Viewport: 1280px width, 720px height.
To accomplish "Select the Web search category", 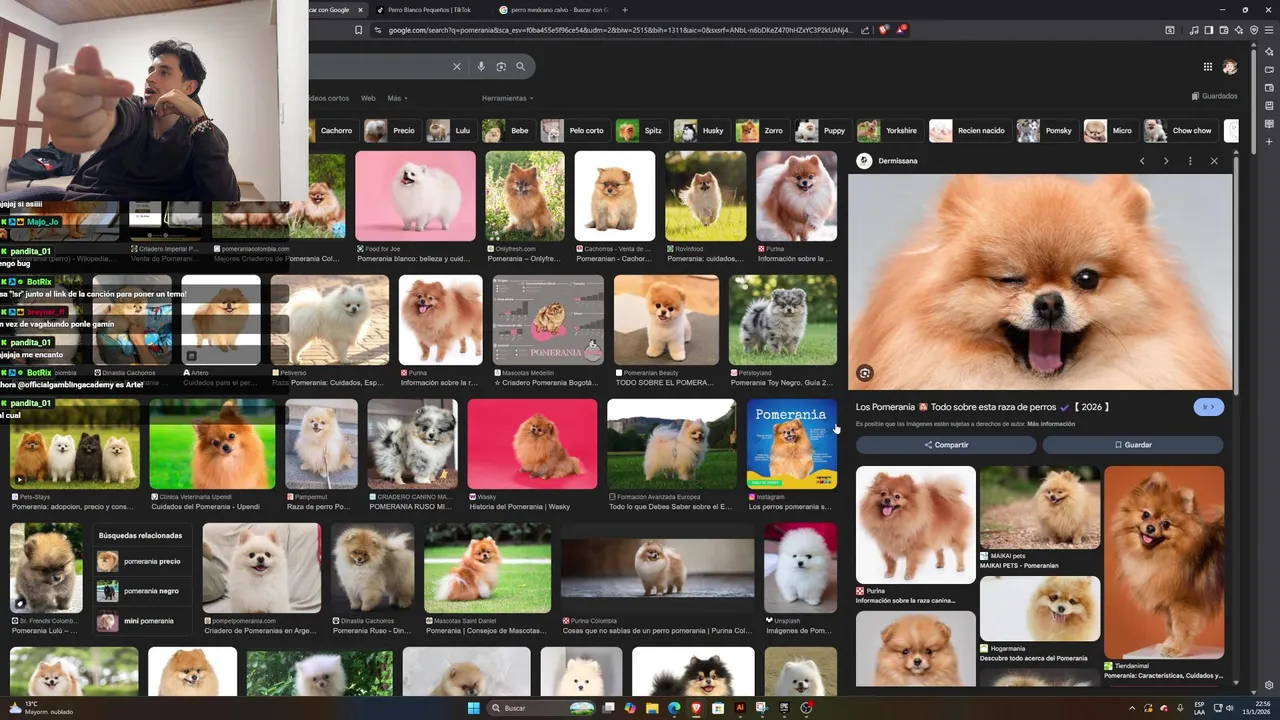I will click(x=368, y=98).
